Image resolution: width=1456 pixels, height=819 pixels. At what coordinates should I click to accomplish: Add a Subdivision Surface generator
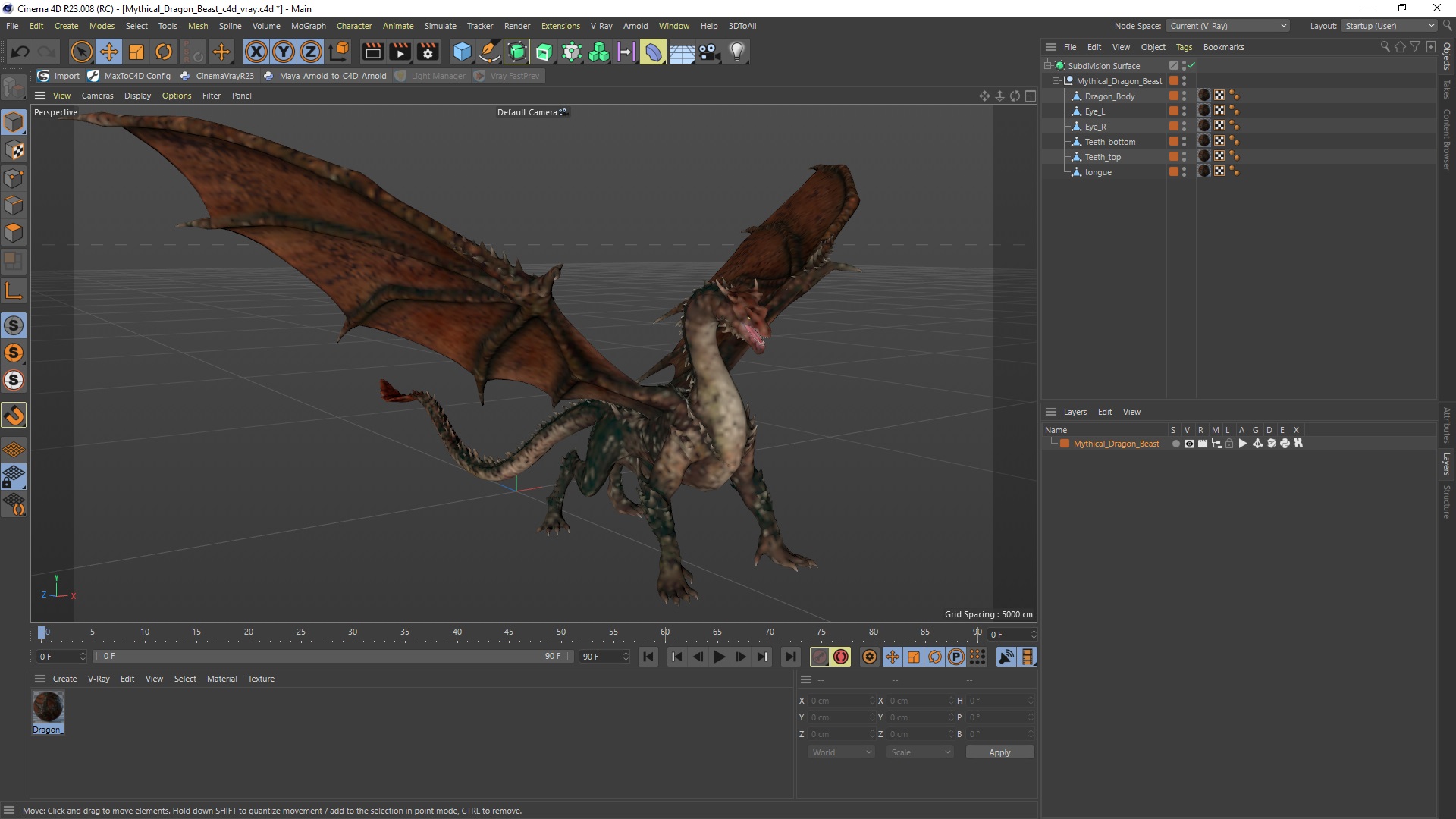[517, 52]
